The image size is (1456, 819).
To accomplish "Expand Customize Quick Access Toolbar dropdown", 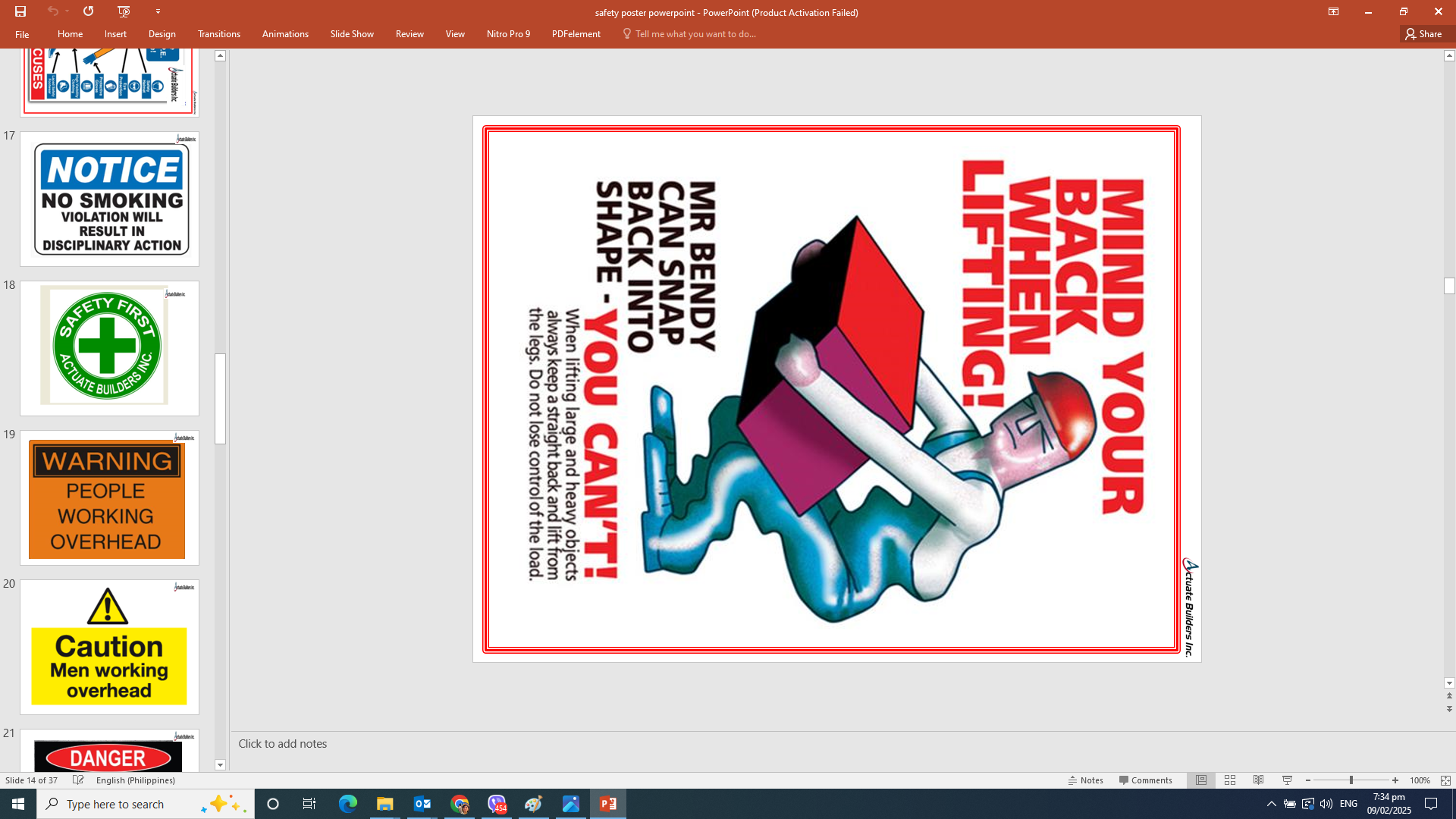I will coord(158,11).
